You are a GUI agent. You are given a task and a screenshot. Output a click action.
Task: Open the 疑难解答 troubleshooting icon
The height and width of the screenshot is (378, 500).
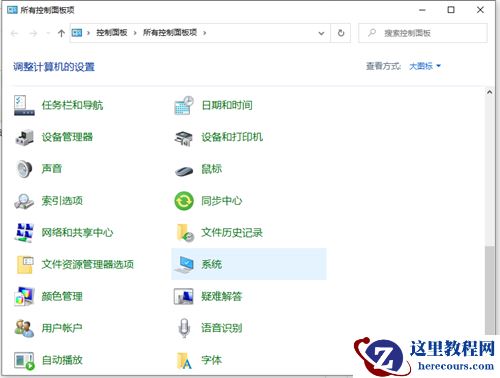pos(184,296)
